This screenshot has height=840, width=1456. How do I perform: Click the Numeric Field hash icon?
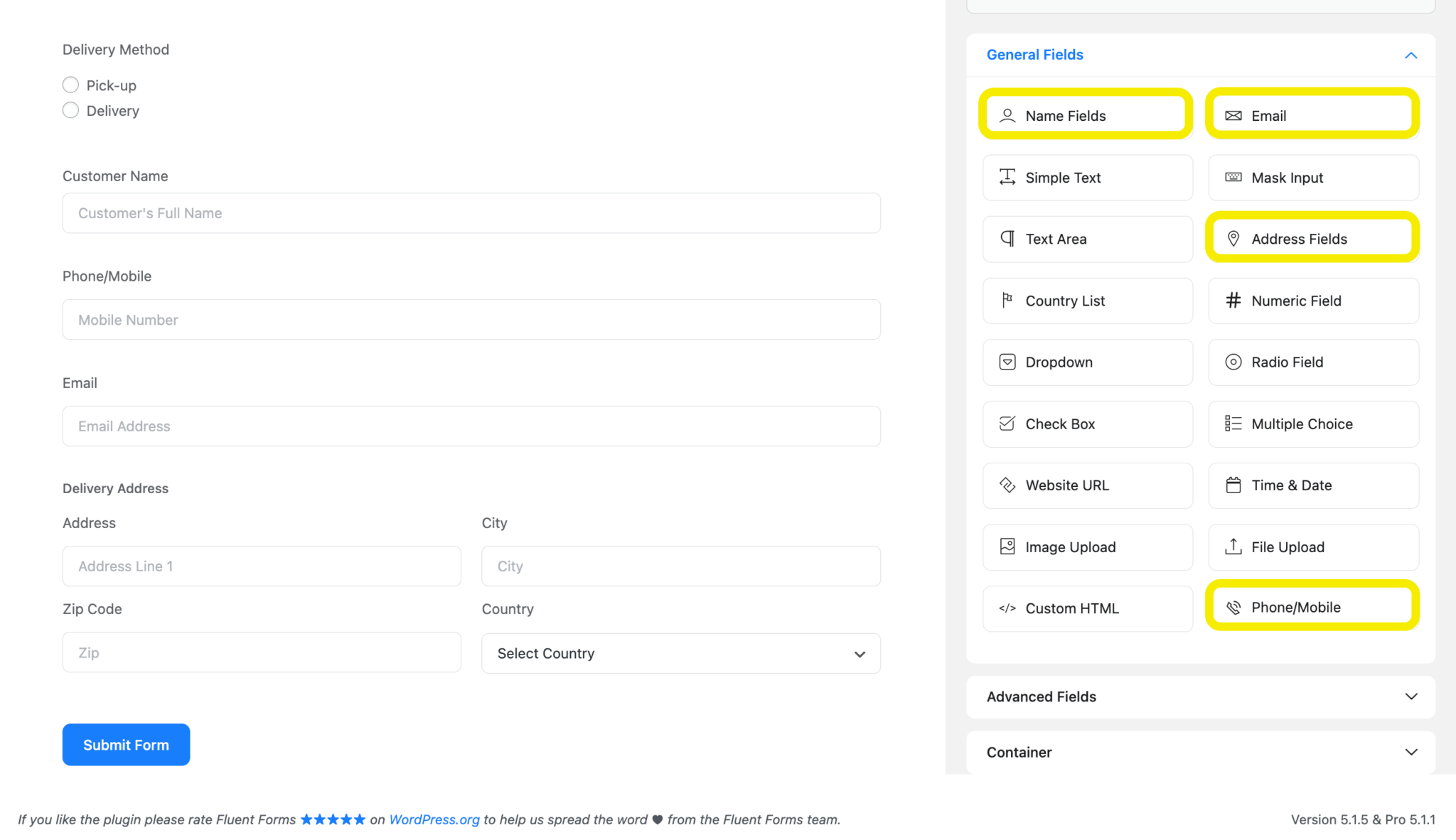1233,301
